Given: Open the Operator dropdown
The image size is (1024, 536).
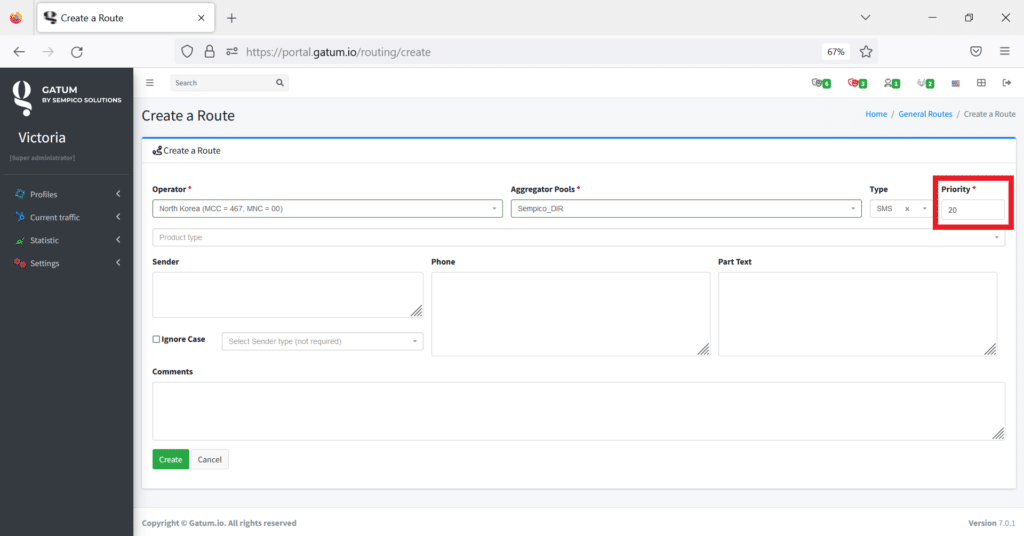Looking at the screenshot, I should point(327,209).
